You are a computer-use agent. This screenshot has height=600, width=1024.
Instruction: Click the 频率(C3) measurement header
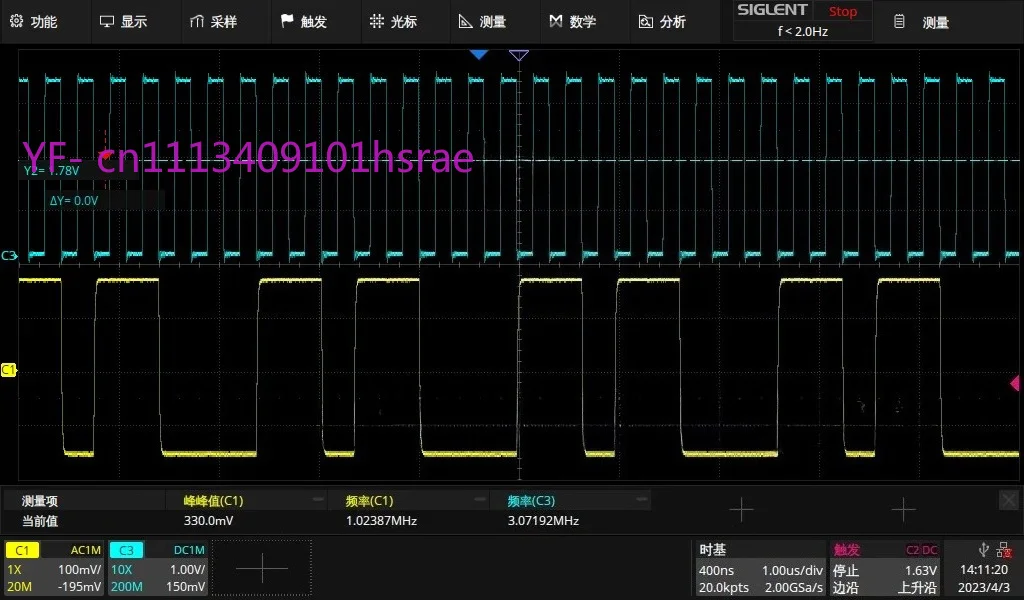532,501
